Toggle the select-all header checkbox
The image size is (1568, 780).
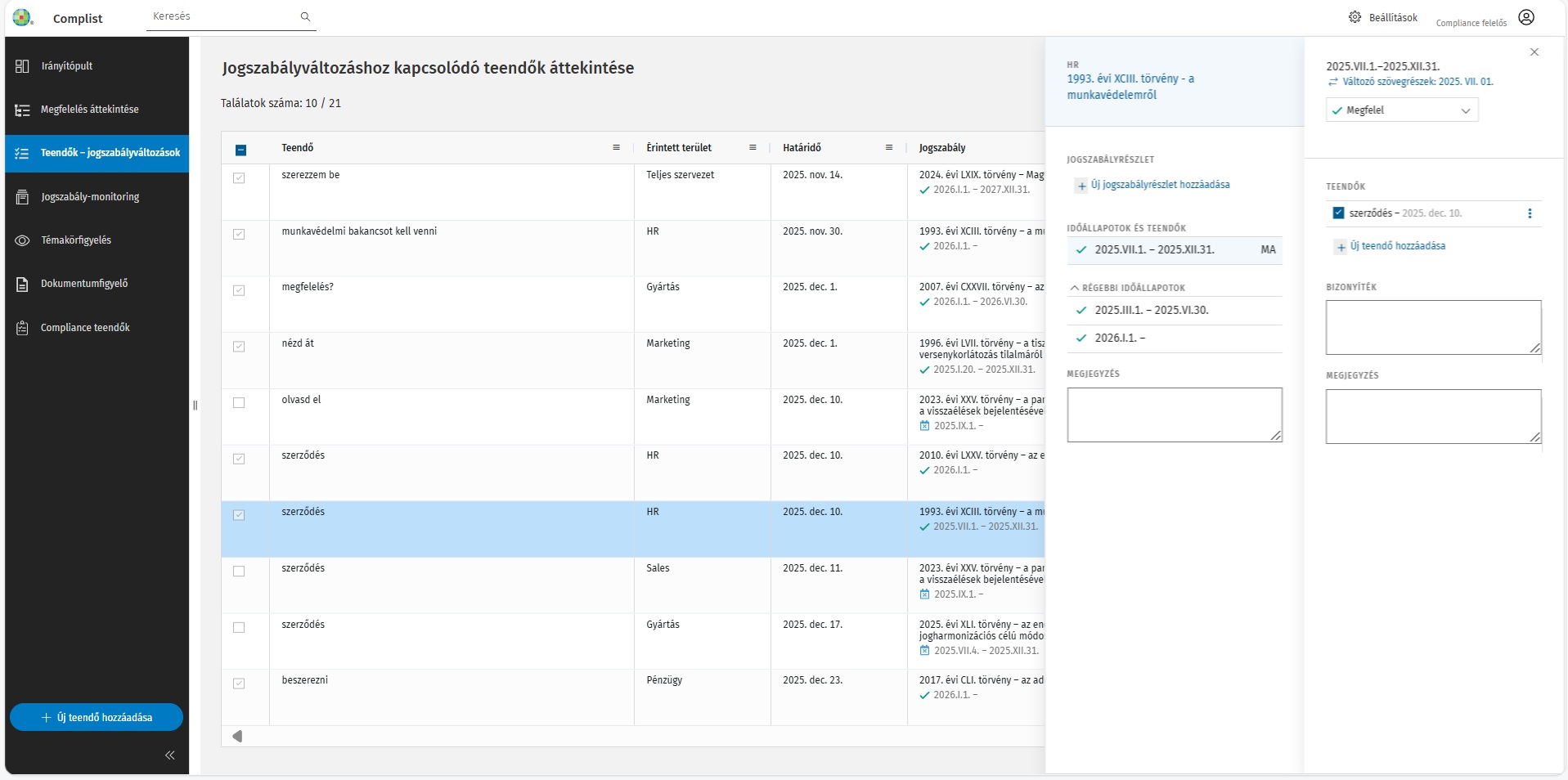point(240,150)
